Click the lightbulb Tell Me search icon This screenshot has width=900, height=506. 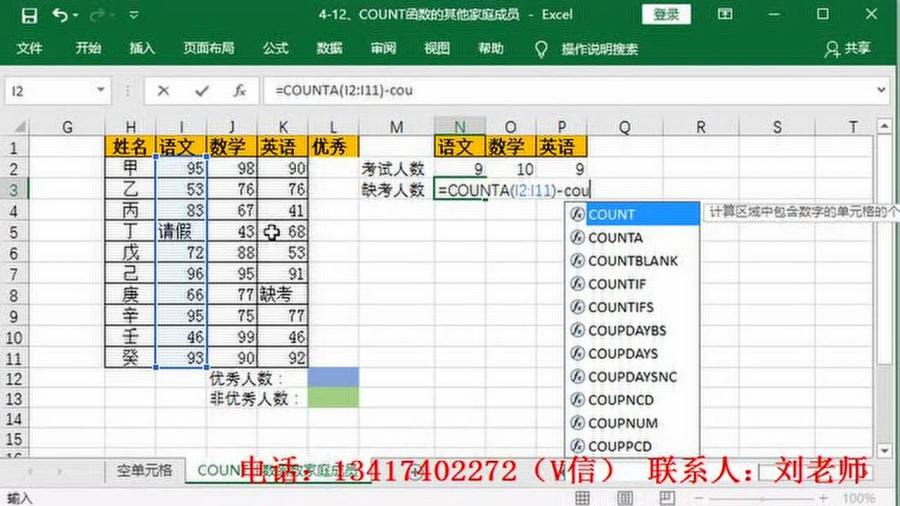tap(541, 48)
